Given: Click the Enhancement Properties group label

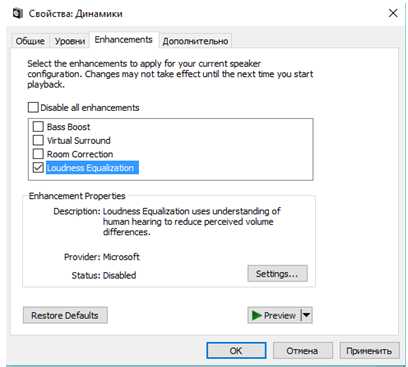Looking at the screenshot, I should point(77,196).
